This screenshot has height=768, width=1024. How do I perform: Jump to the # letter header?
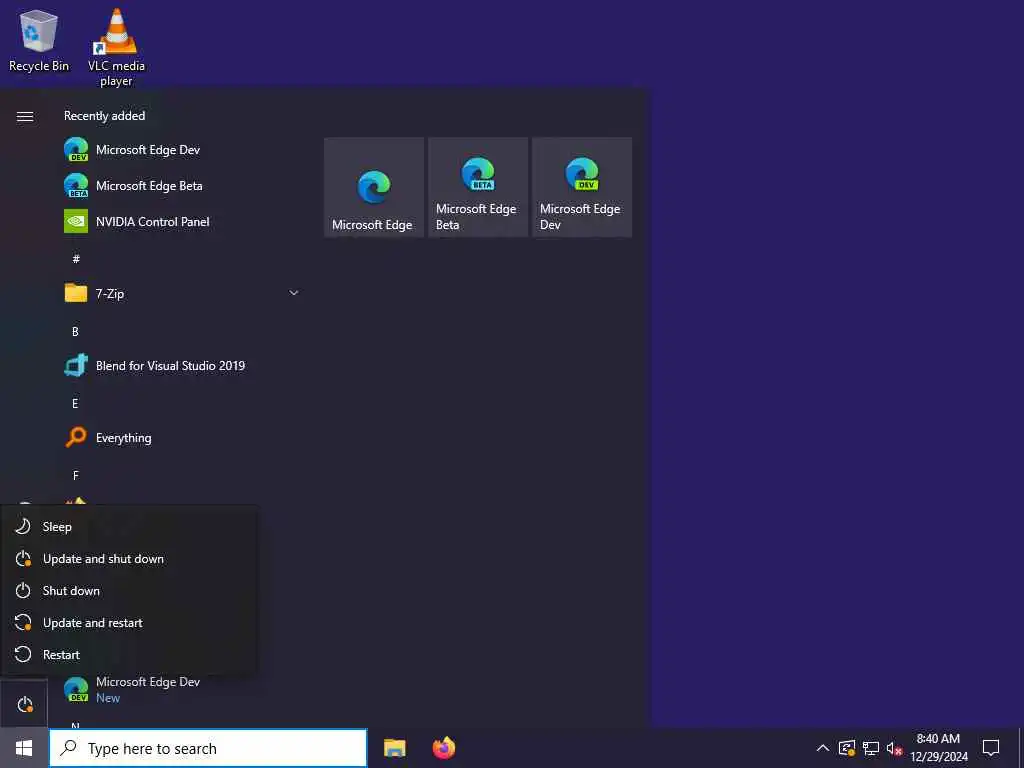76,259
